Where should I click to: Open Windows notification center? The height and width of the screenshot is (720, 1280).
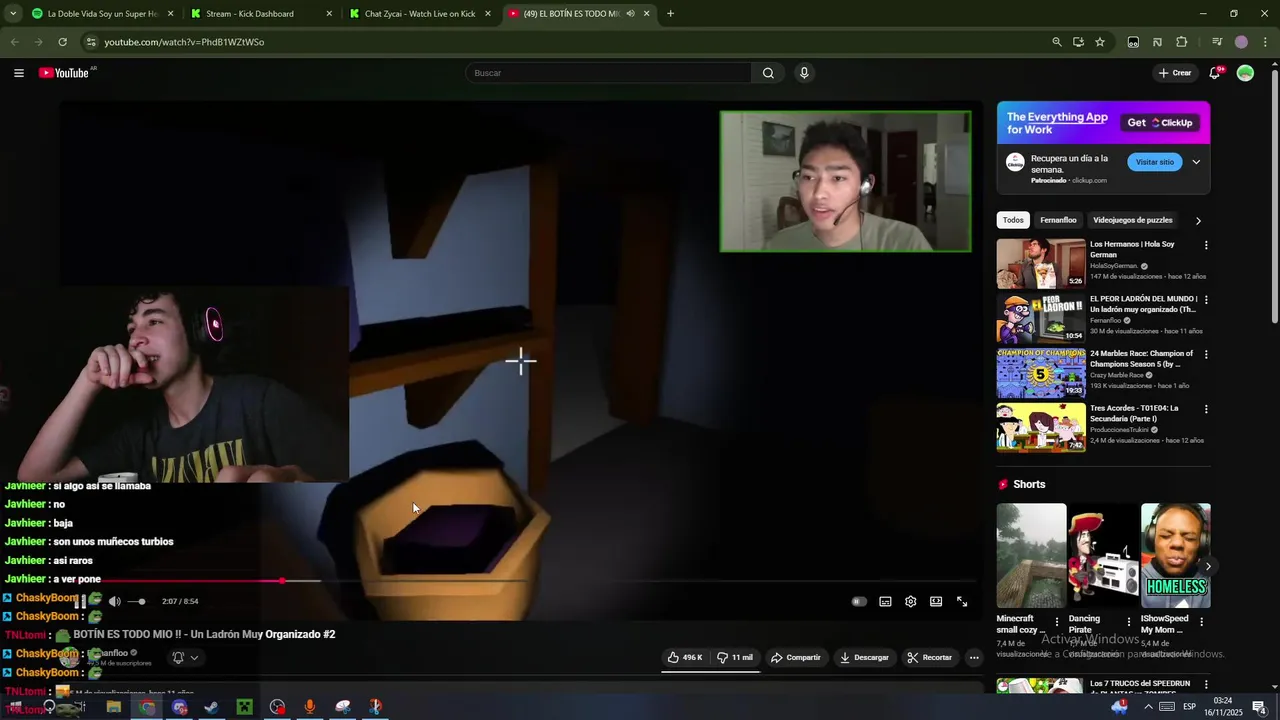[1259, 707]
